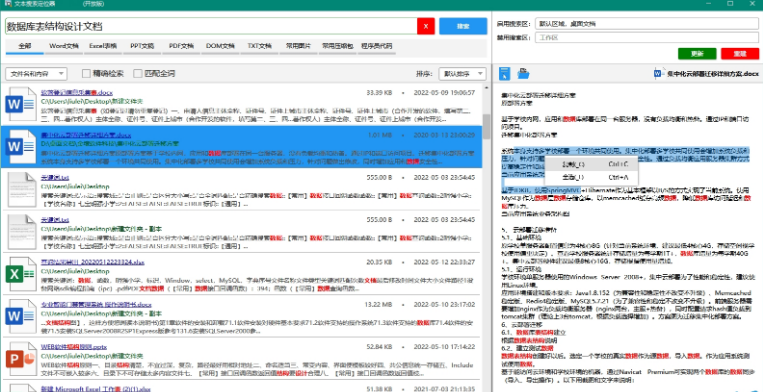Switch to the 程序员代码 tab
Screen dimensions: 763x392
point(377,46)
